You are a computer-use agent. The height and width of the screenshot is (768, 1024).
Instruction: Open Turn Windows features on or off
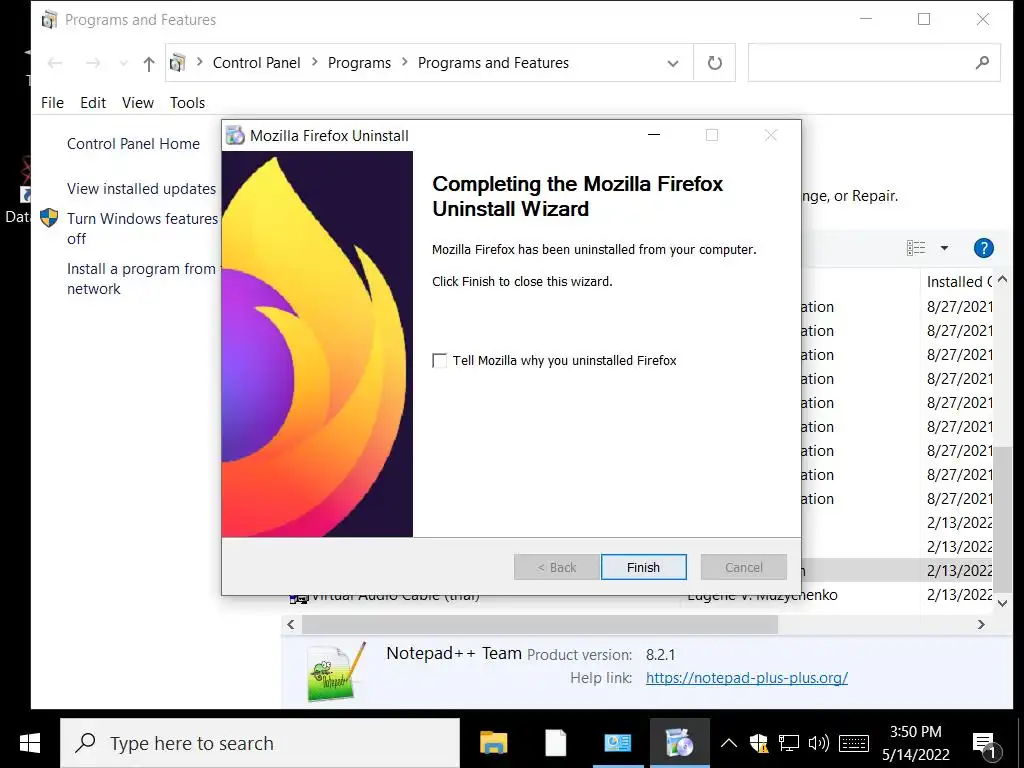tap(142, 229)
